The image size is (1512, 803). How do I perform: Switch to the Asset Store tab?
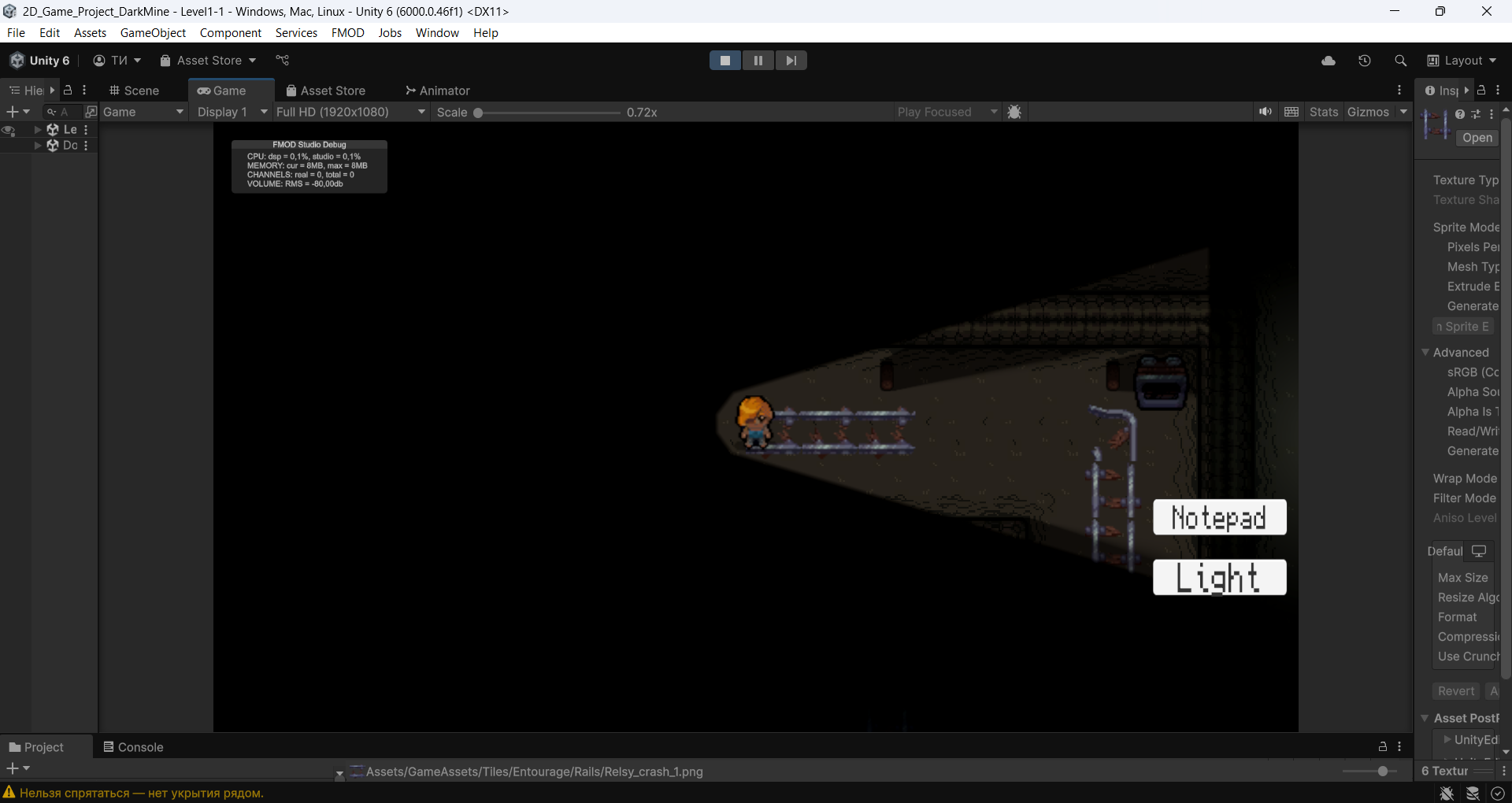click(325, 91)
